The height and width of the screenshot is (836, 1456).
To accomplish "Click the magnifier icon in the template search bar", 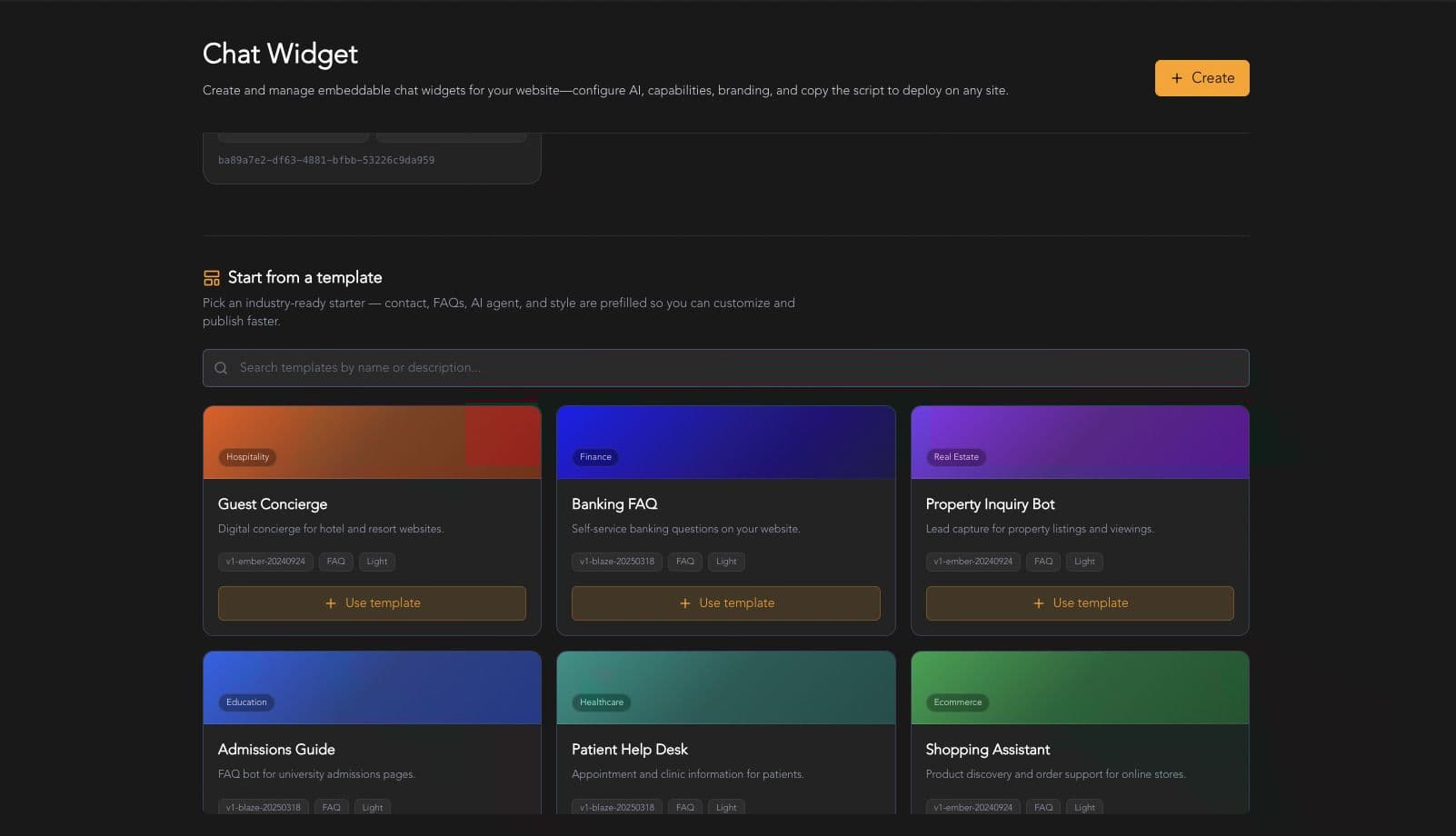I will tap(221, 368).
